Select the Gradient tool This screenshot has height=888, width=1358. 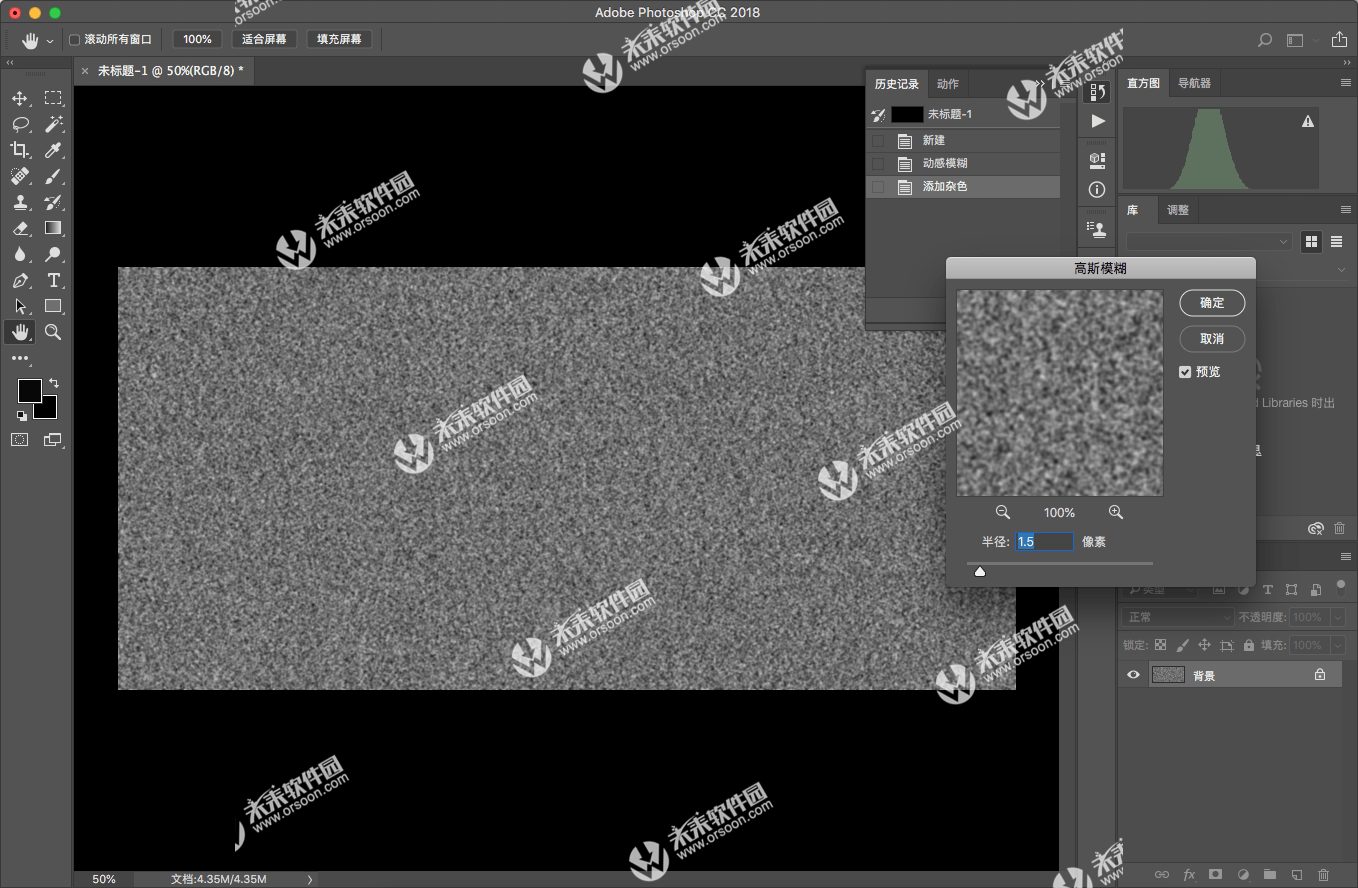[x=53, y=228]
